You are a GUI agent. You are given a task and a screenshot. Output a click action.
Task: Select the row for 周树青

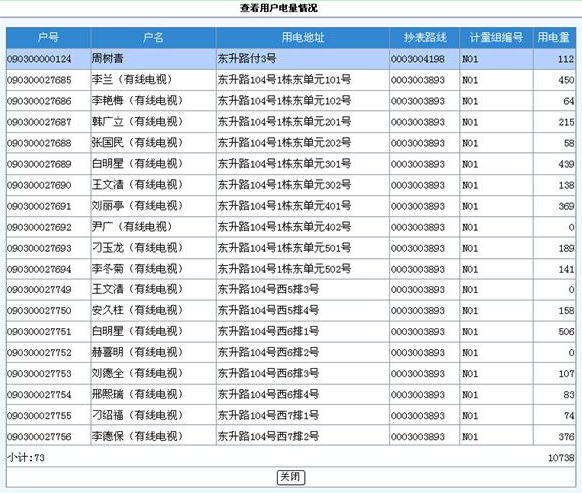pos(291,59)
